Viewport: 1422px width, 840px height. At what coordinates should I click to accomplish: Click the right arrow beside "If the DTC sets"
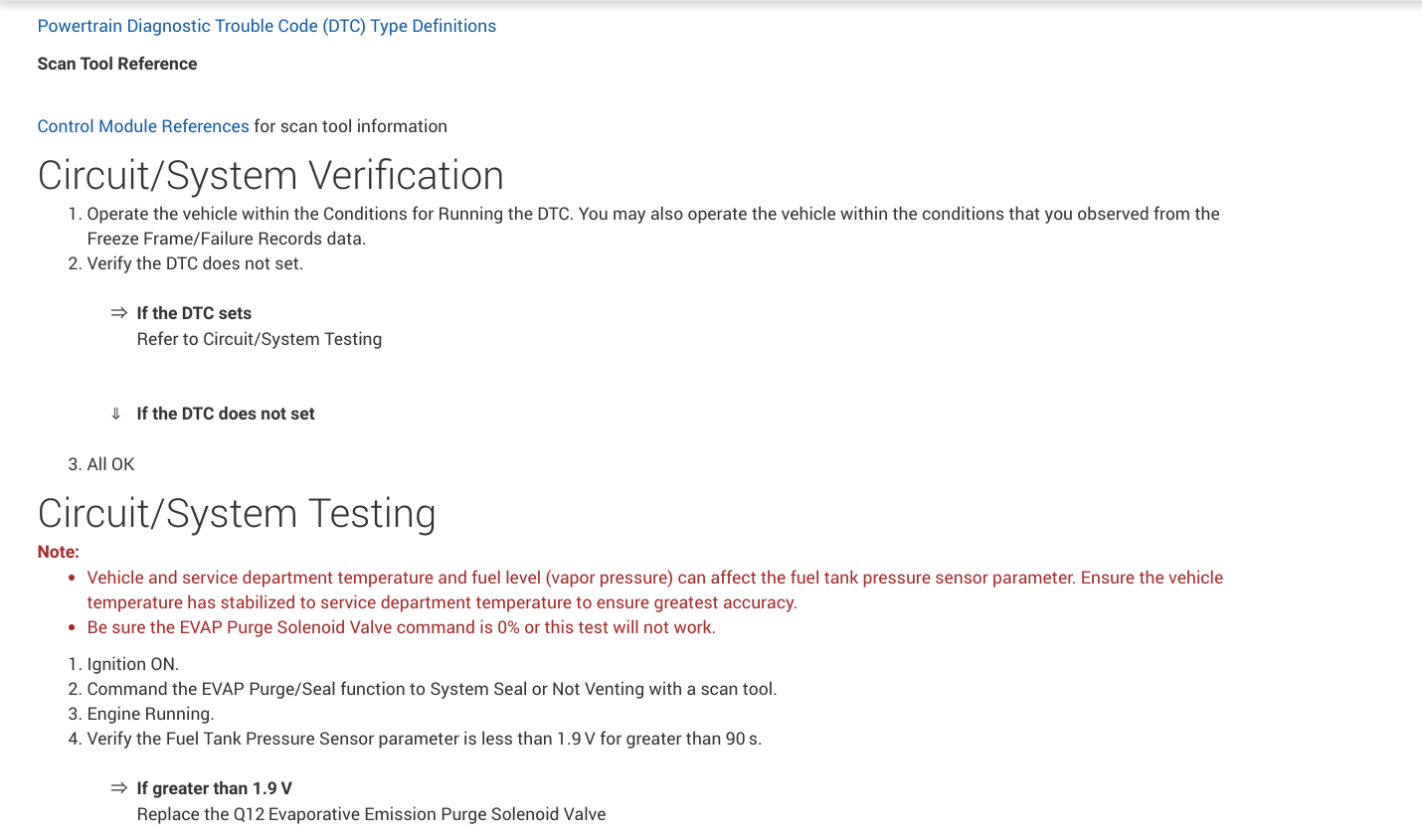119,313
